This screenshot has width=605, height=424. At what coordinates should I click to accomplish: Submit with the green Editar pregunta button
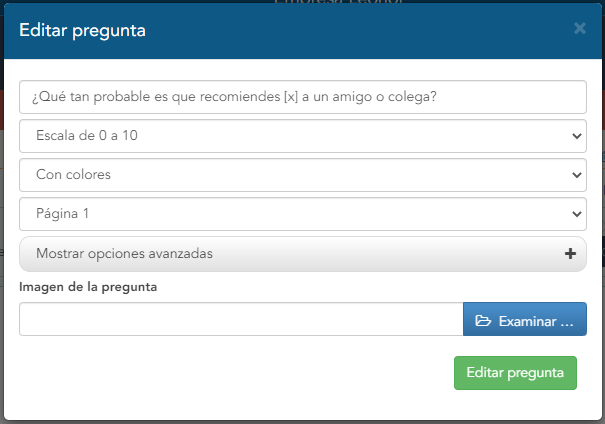[515, 373]
